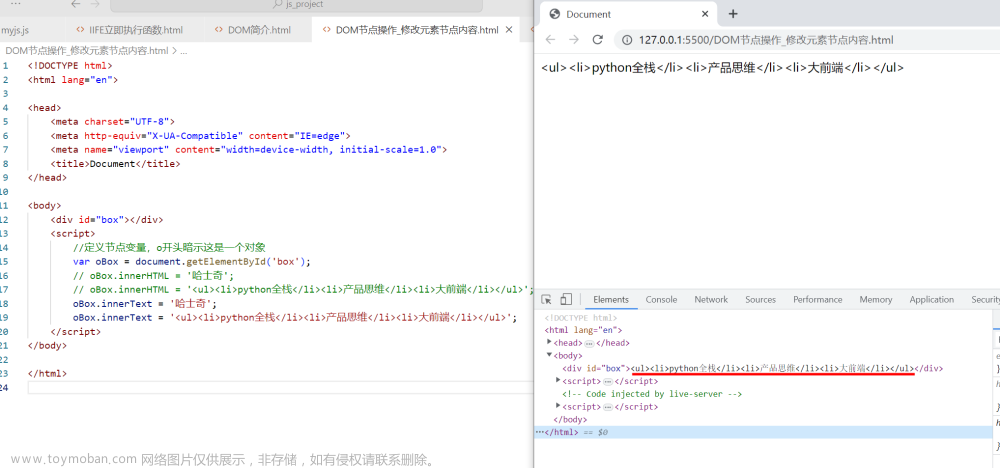The height and width of the screenshot is (468, 1000).
Task: Open the DevTools Application tab
Action: tap(932, 300)
